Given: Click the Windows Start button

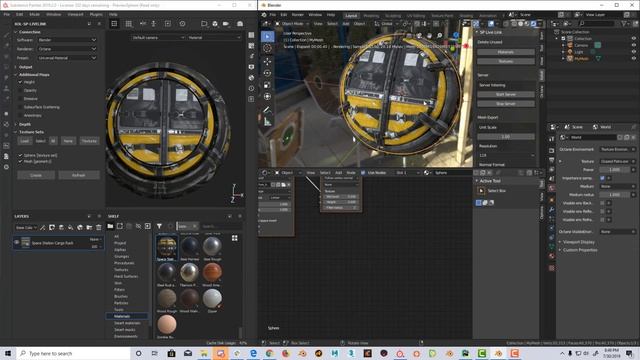Looking at the screenshot, I should point(8,353).
